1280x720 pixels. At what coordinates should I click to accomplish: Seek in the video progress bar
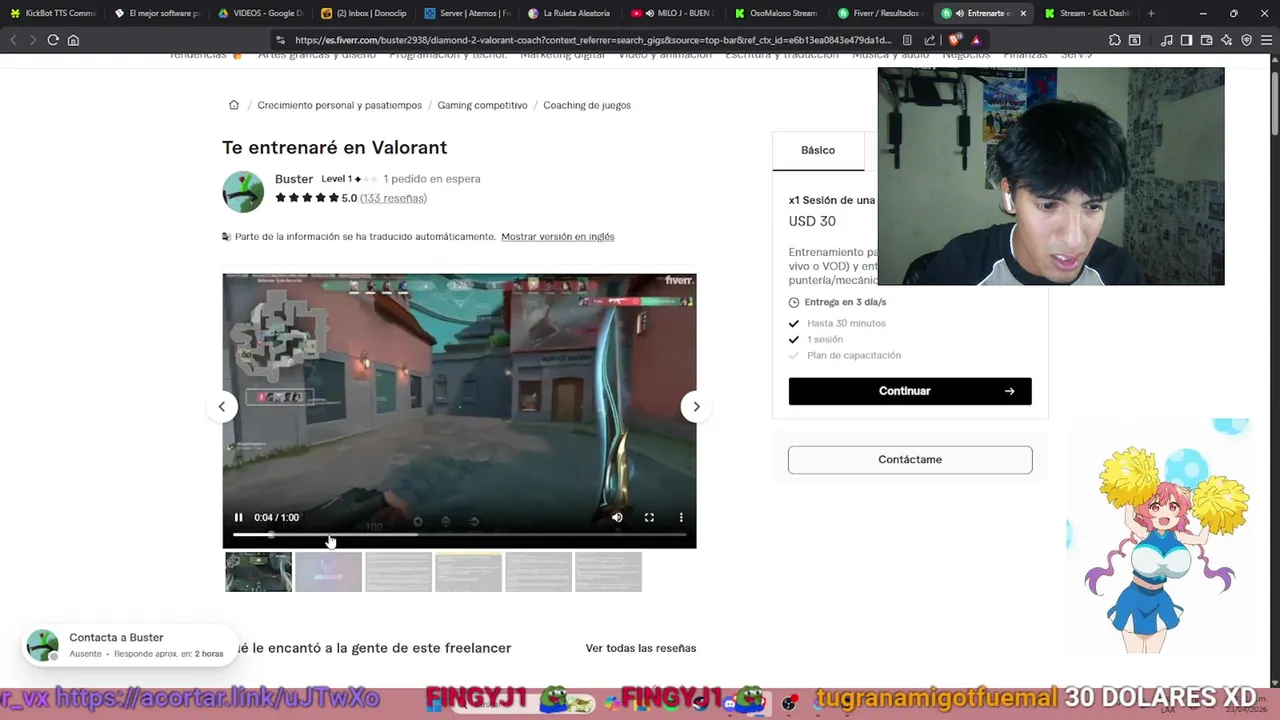point(460,535)
